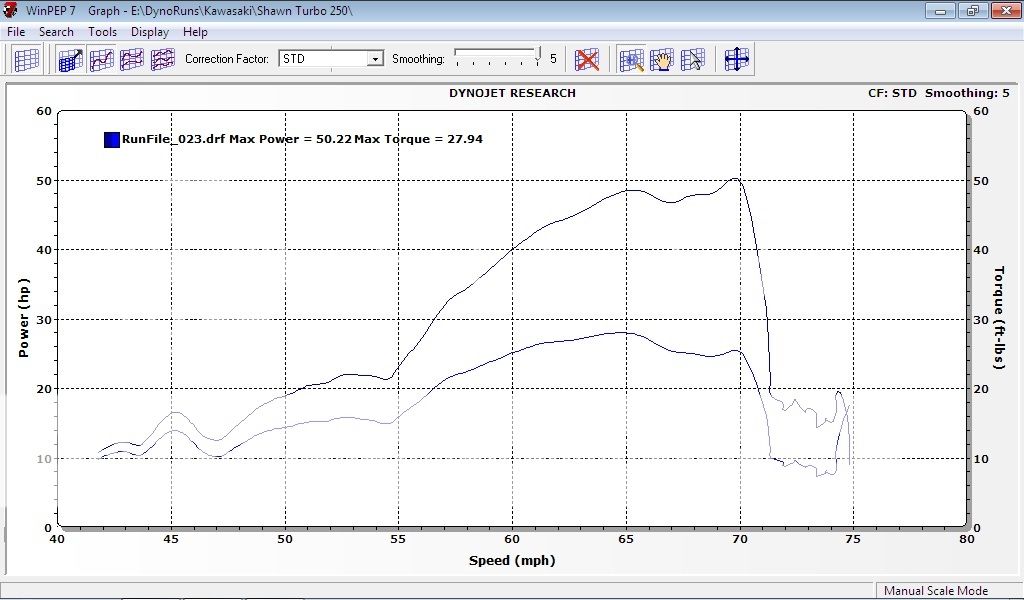
Task: Click the RunFile_023.drf legend text
Action: (x=172, y=139)
